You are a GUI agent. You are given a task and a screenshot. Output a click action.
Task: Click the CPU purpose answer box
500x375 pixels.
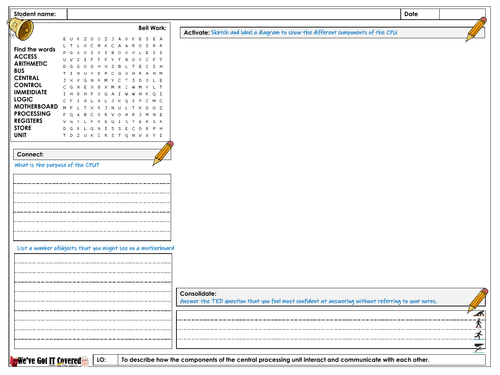[92, 207]
